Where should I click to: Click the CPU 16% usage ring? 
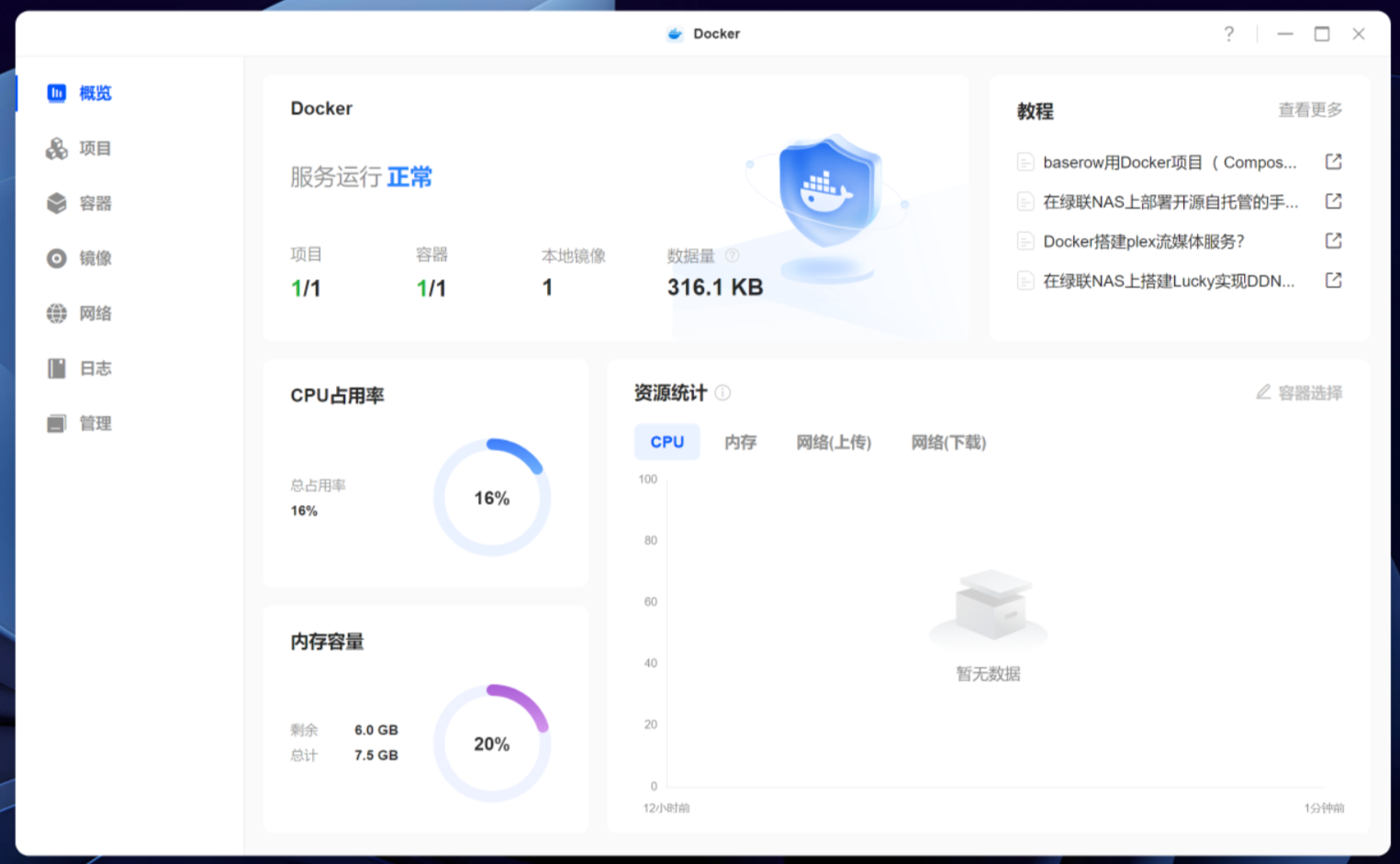(x=492, y=498)
